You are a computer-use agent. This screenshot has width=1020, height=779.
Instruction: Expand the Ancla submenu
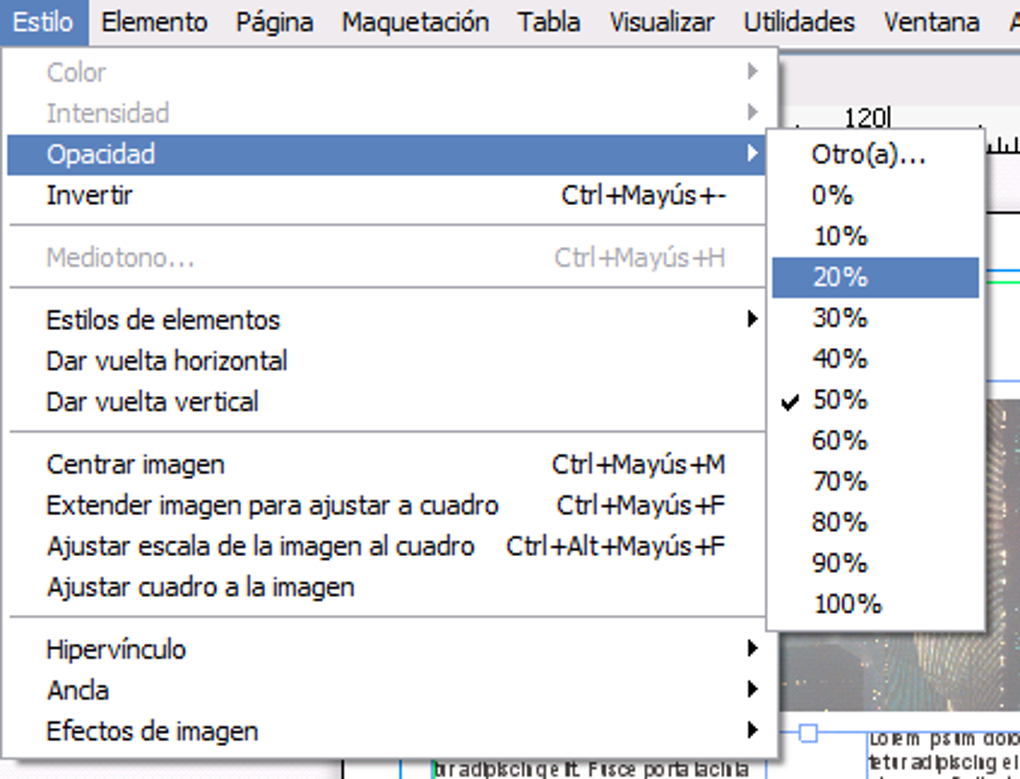tap(78, 690)
